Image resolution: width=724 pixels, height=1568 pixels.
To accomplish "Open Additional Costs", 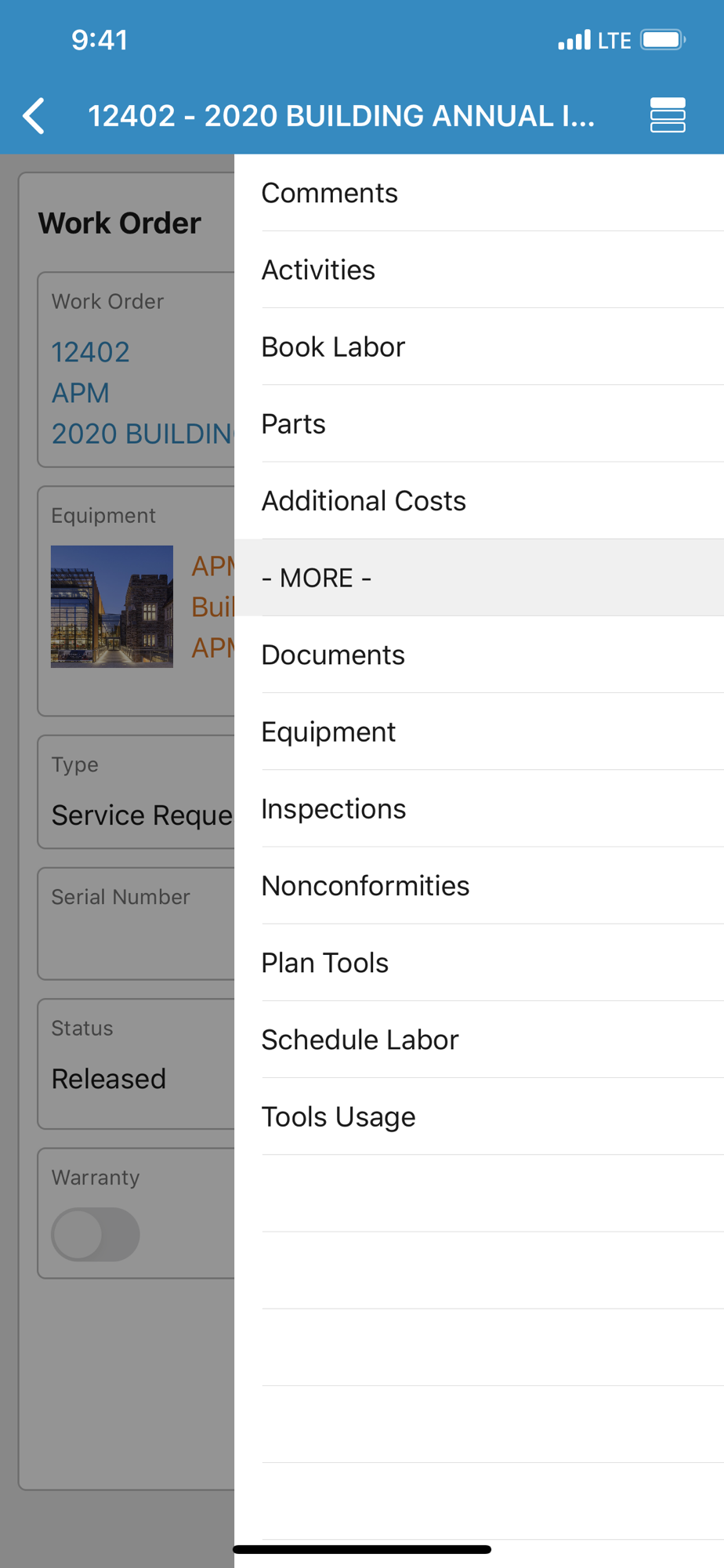I will pos(479,500).
